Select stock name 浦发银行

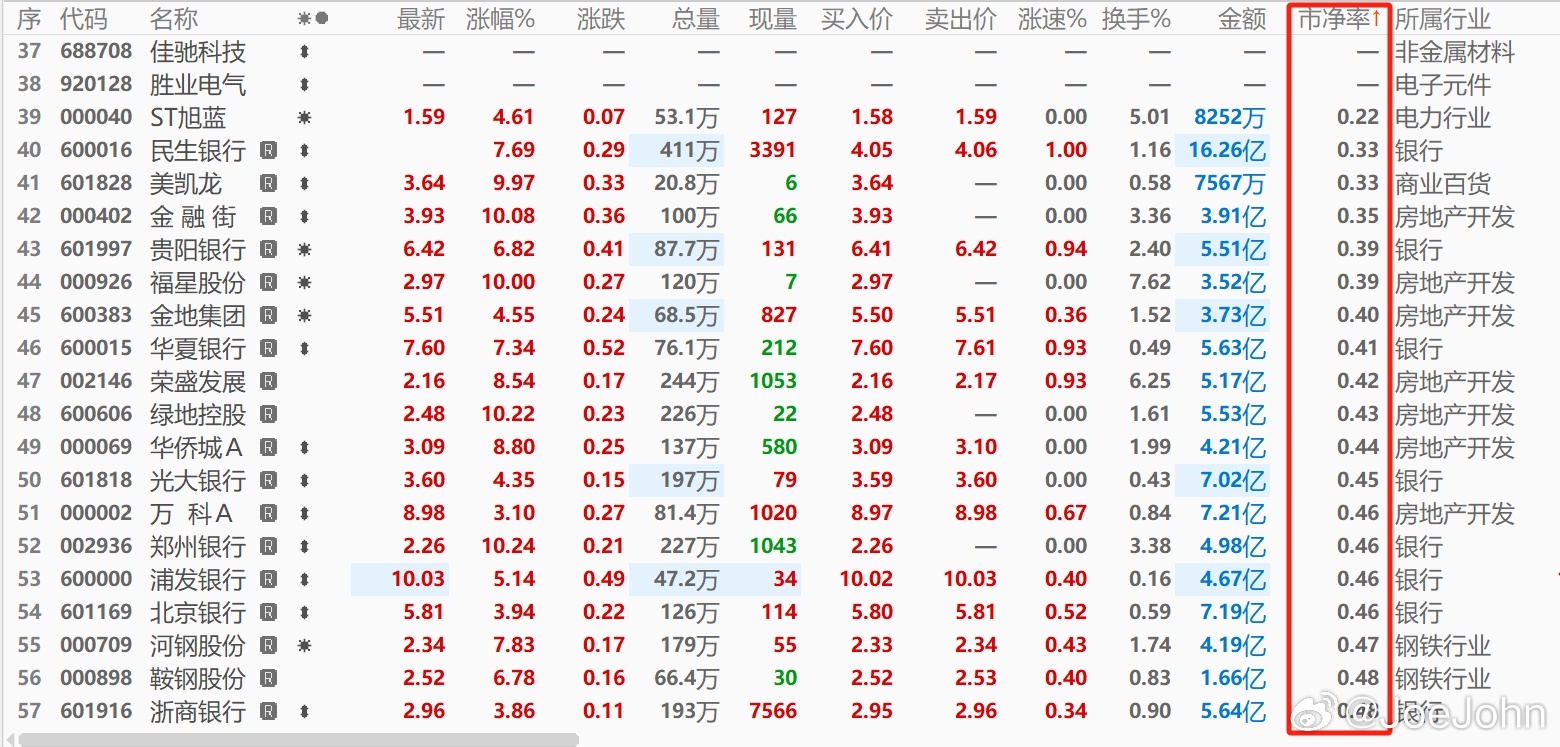click(x=198, y=580)
